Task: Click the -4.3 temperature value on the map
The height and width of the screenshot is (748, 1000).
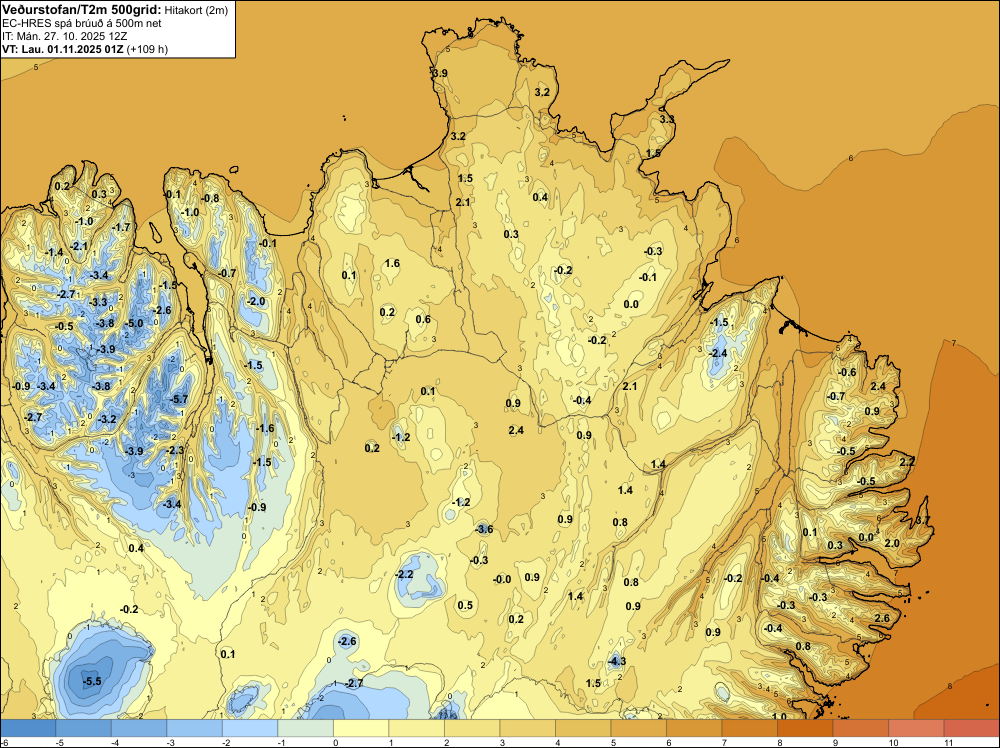Action: (617, 661)
